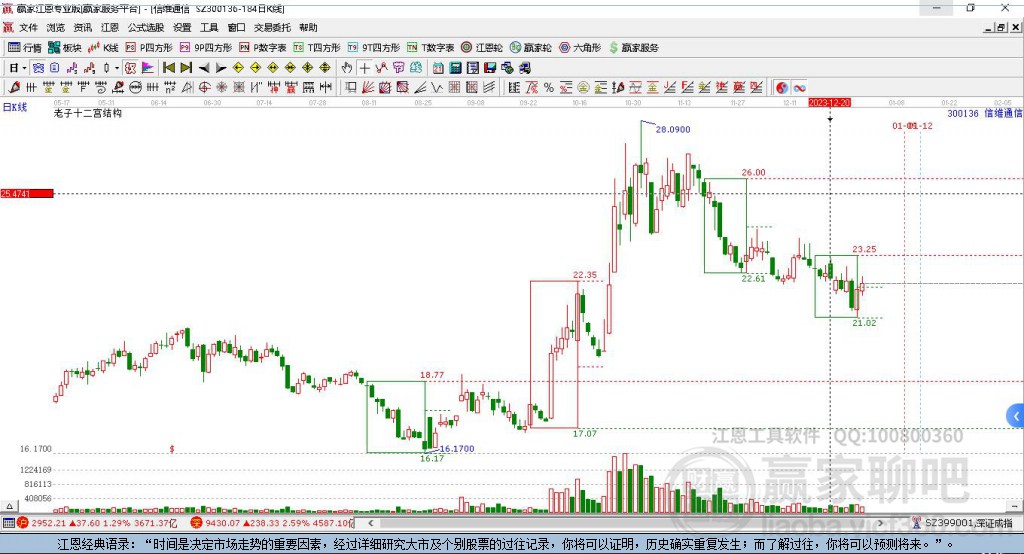Image resolution: width=1024 pixels, height=554 pixels.
Task: Click the Shanghai index 2952.21 status entry
Action: [98, 523]
